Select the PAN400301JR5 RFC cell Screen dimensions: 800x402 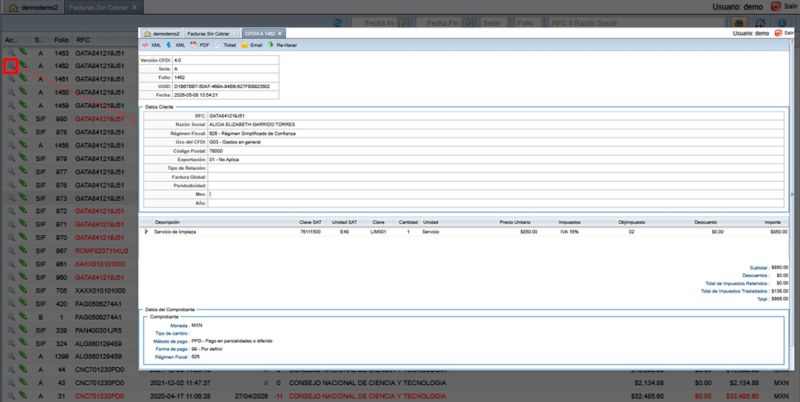(98, 331)
